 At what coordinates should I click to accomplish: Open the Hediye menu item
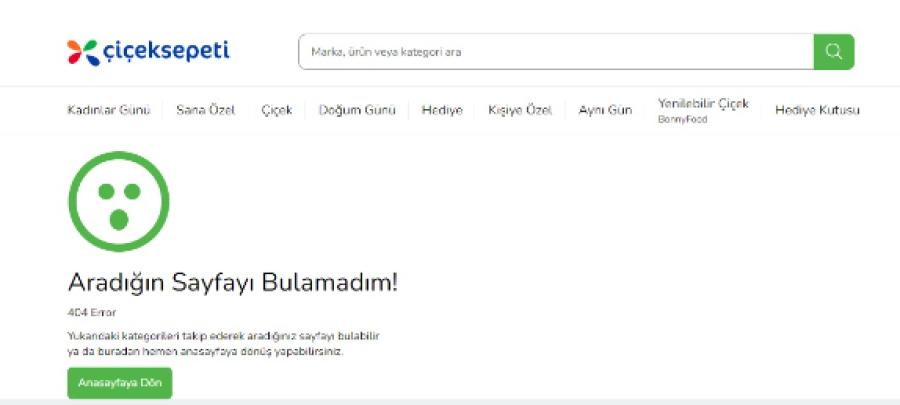[442, 110]
